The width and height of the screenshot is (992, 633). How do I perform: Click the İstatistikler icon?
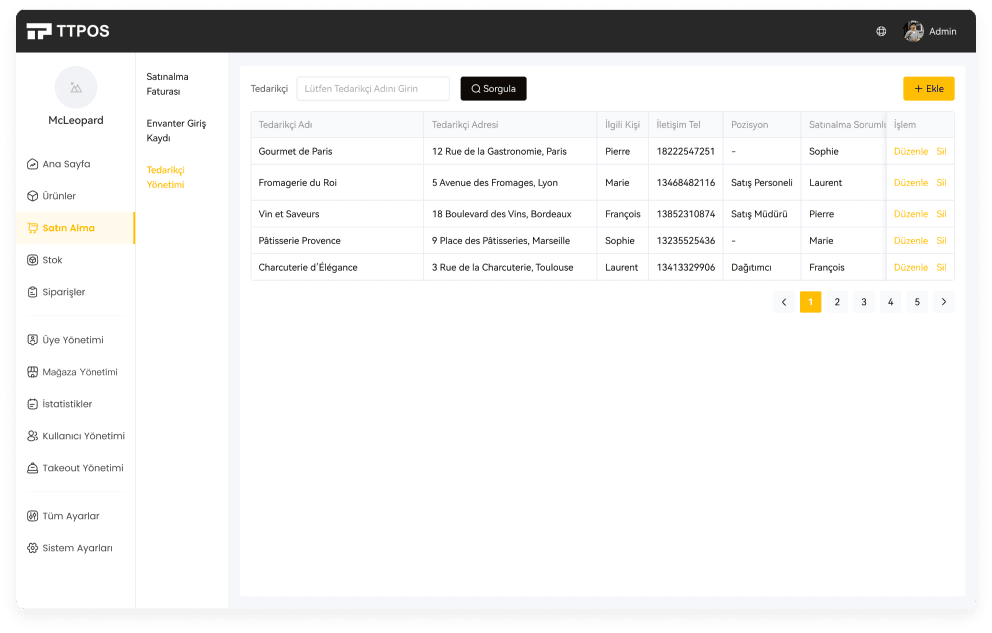[32, 404]
